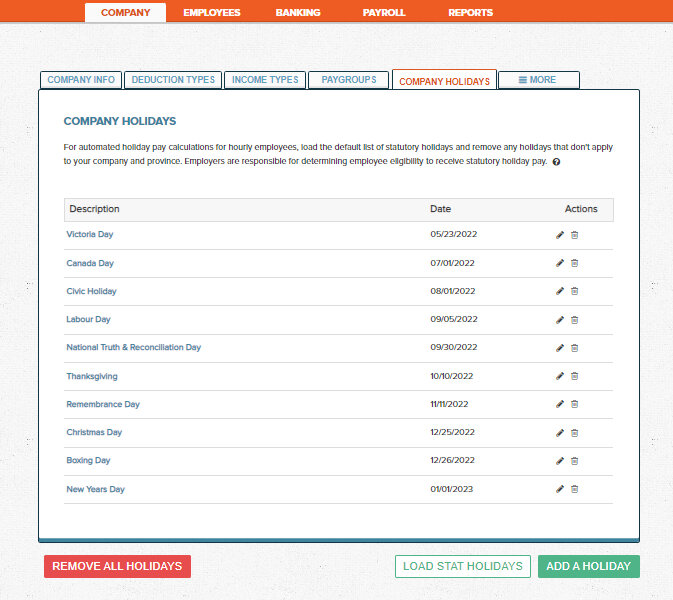
Task: Delete Christmas Day trash icon
Action: coord(574,433)
